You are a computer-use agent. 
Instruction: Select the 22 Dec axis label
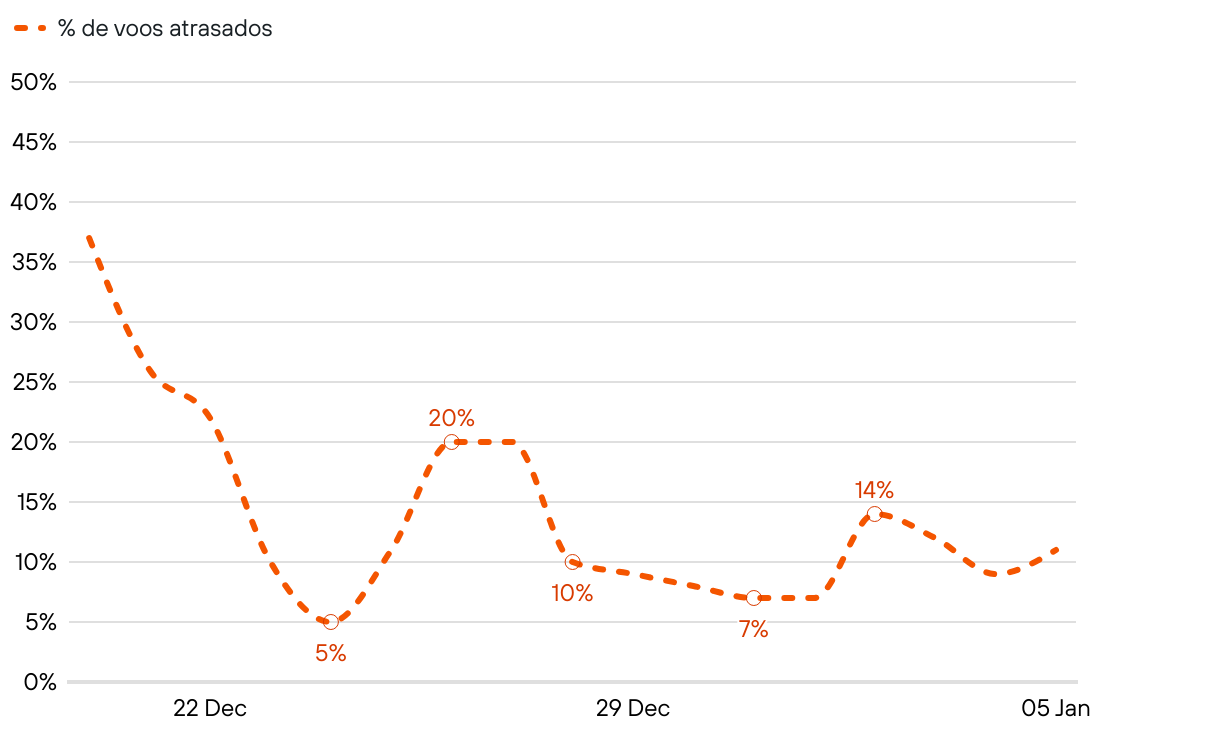coord(210,709)
